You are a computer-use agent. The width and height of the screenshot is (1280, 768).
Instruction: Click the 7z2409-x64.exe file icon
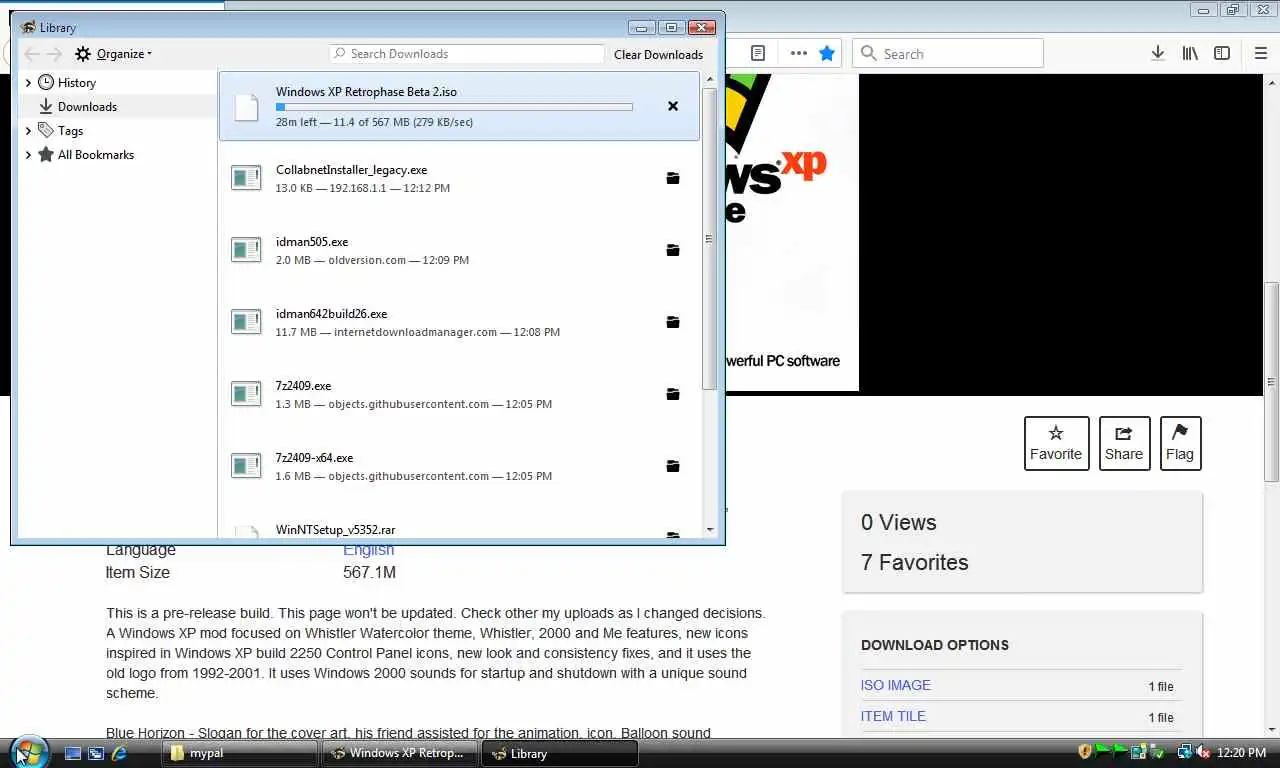(246, 466)
